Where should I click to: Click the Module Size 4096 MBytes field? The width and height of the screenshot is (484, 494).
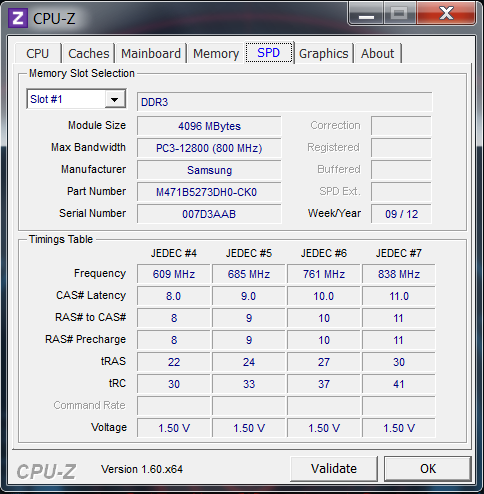pyautogui.click(x=209, y=126)
